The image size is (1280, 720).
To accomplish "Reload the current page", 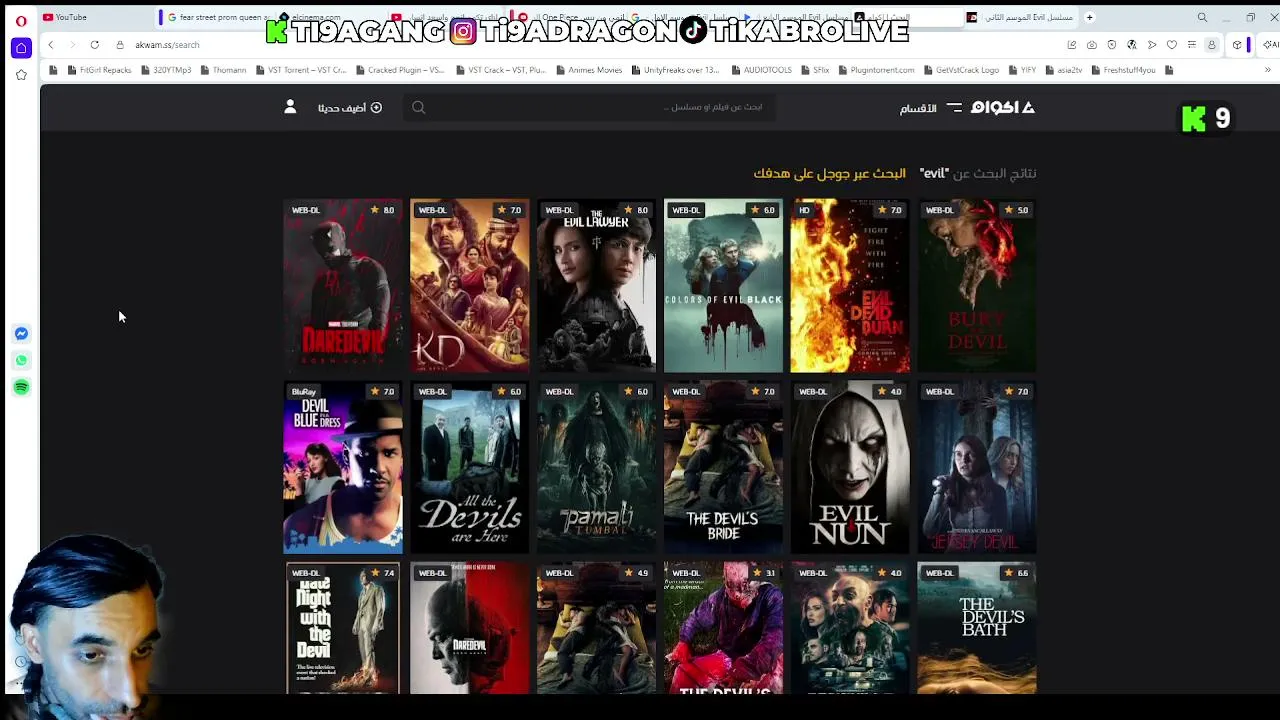I will click(x=94, y=45).
